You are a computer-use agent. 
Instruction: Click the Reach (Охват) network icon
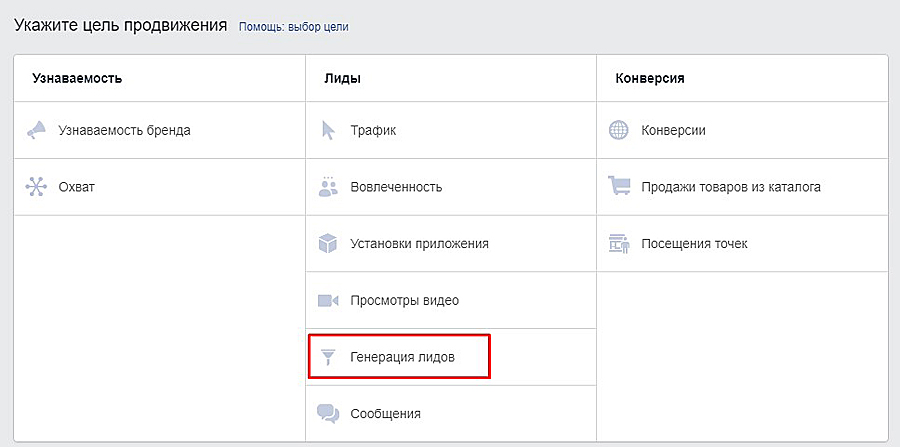[37, 187]
